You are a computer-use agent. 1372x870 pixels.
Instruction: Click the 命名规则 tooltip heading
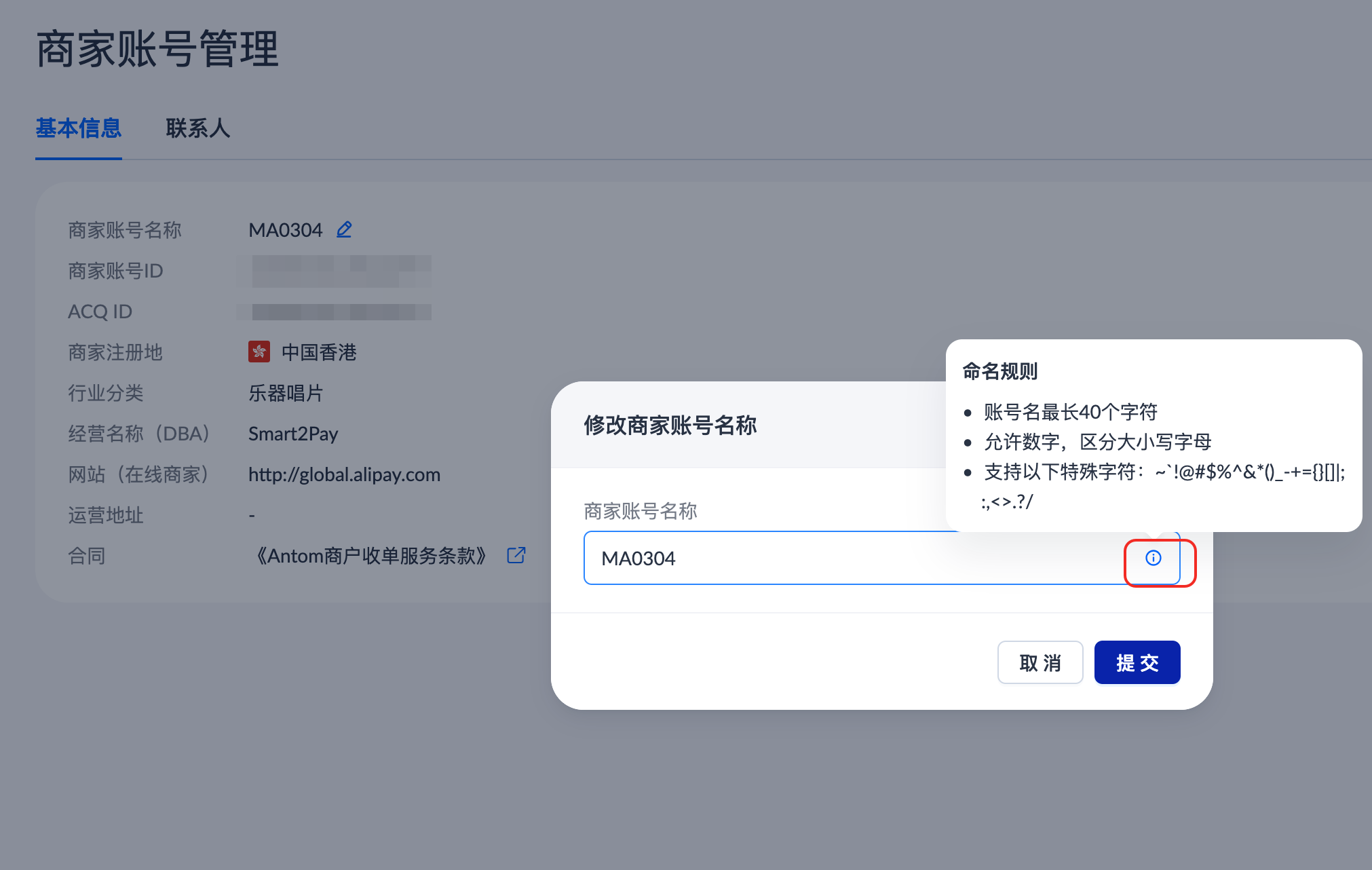click(999, 371)
